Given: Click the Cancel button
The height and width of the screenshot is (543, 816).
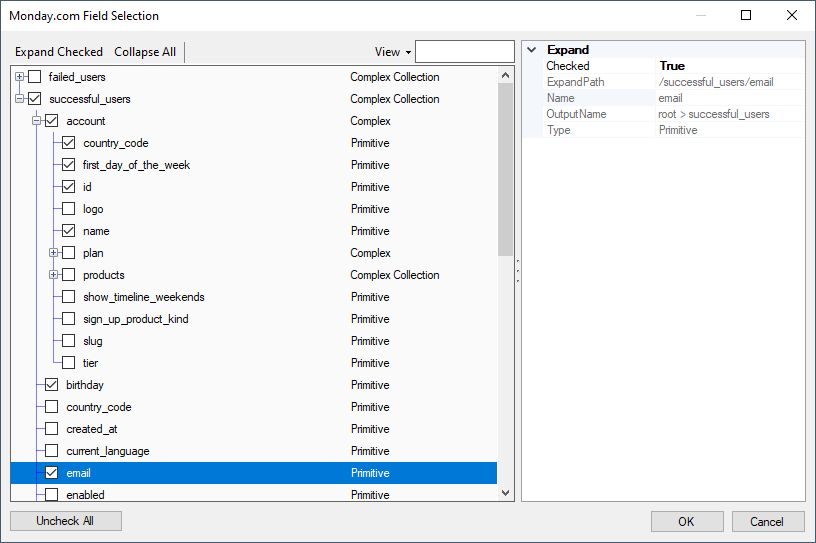Looking at the screenshot, I should point(768,522).
